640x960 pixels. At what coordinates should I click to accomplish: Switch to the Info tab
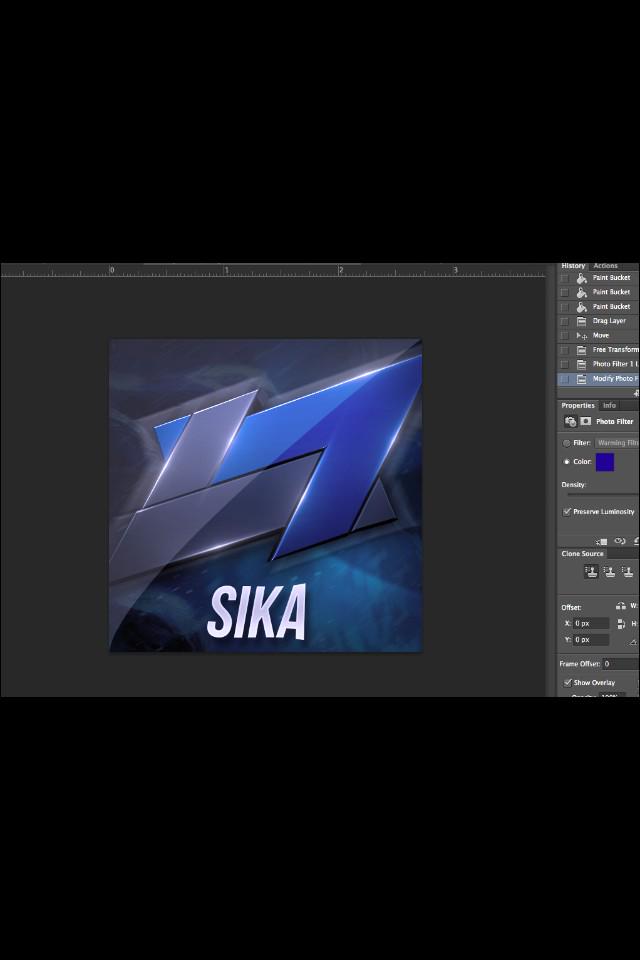pyautogui.click(x=609, y=405)
